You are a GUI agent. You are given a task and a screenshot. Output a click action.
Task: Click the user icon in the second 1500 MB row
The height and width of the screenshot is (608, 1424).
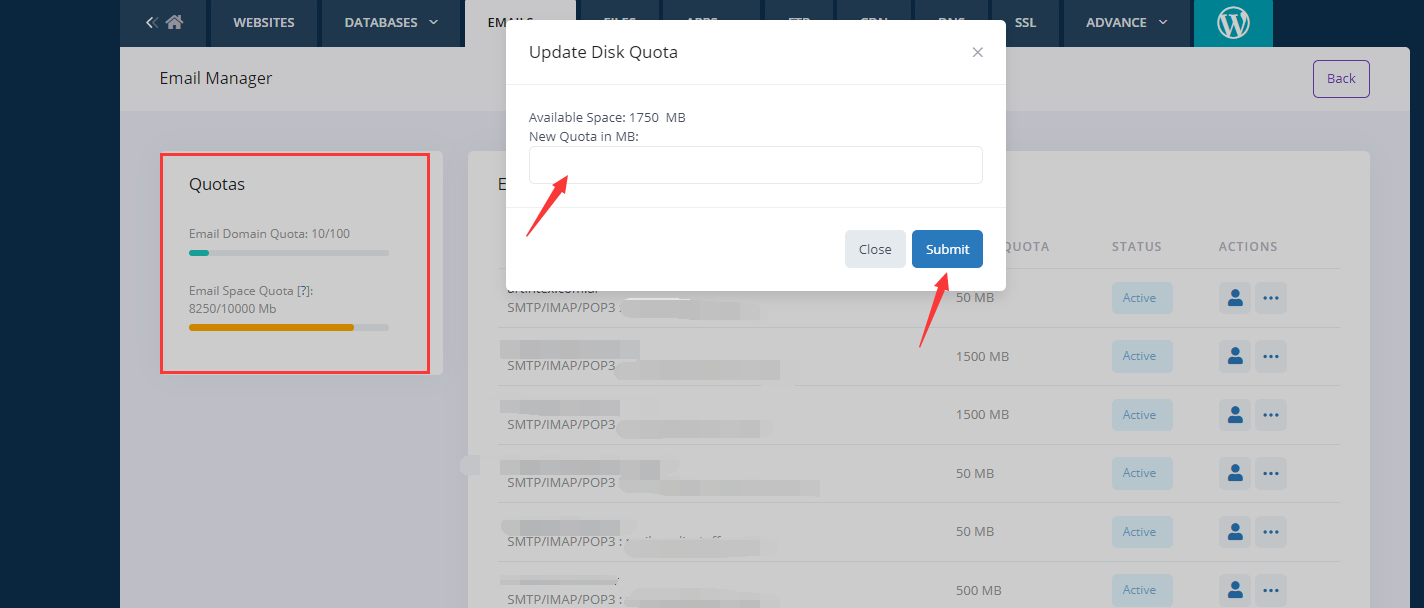[1234, 415]
